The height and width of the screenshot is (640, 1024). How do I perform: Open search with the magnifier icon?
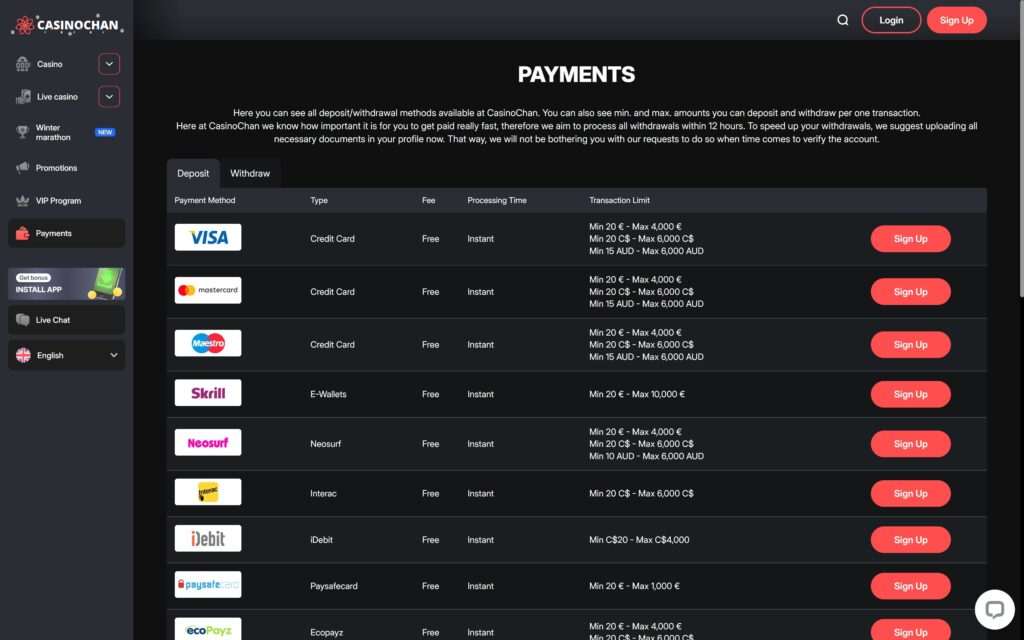843,19
